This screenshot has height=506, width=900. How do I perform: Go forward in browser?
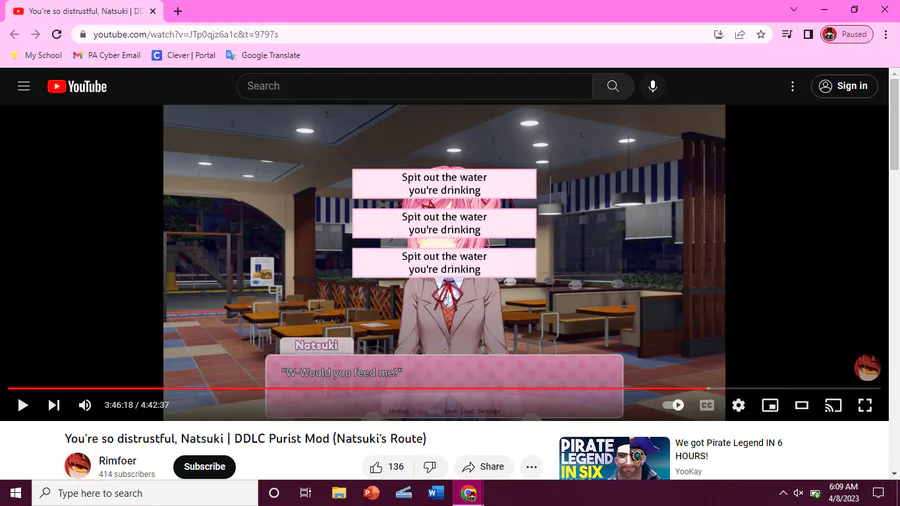[x=36, y=34]
